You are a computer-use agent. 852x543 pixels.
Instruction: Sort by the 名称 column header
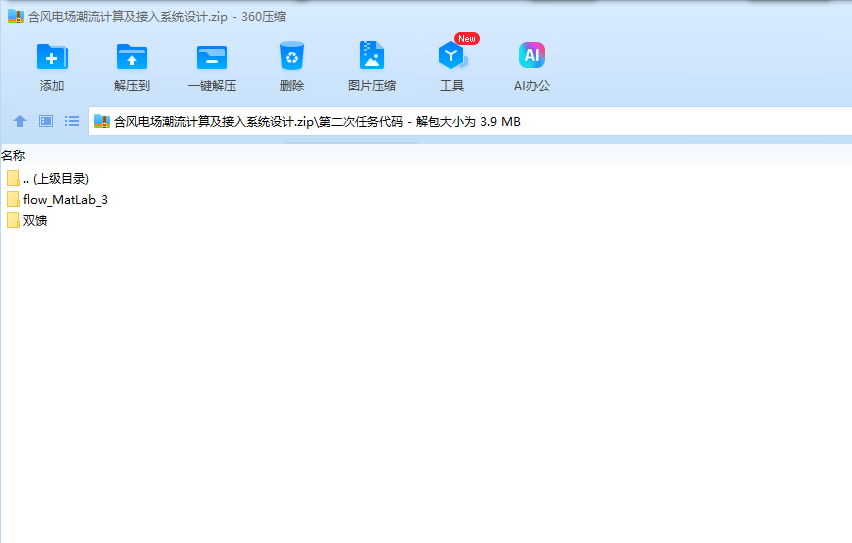13,155
